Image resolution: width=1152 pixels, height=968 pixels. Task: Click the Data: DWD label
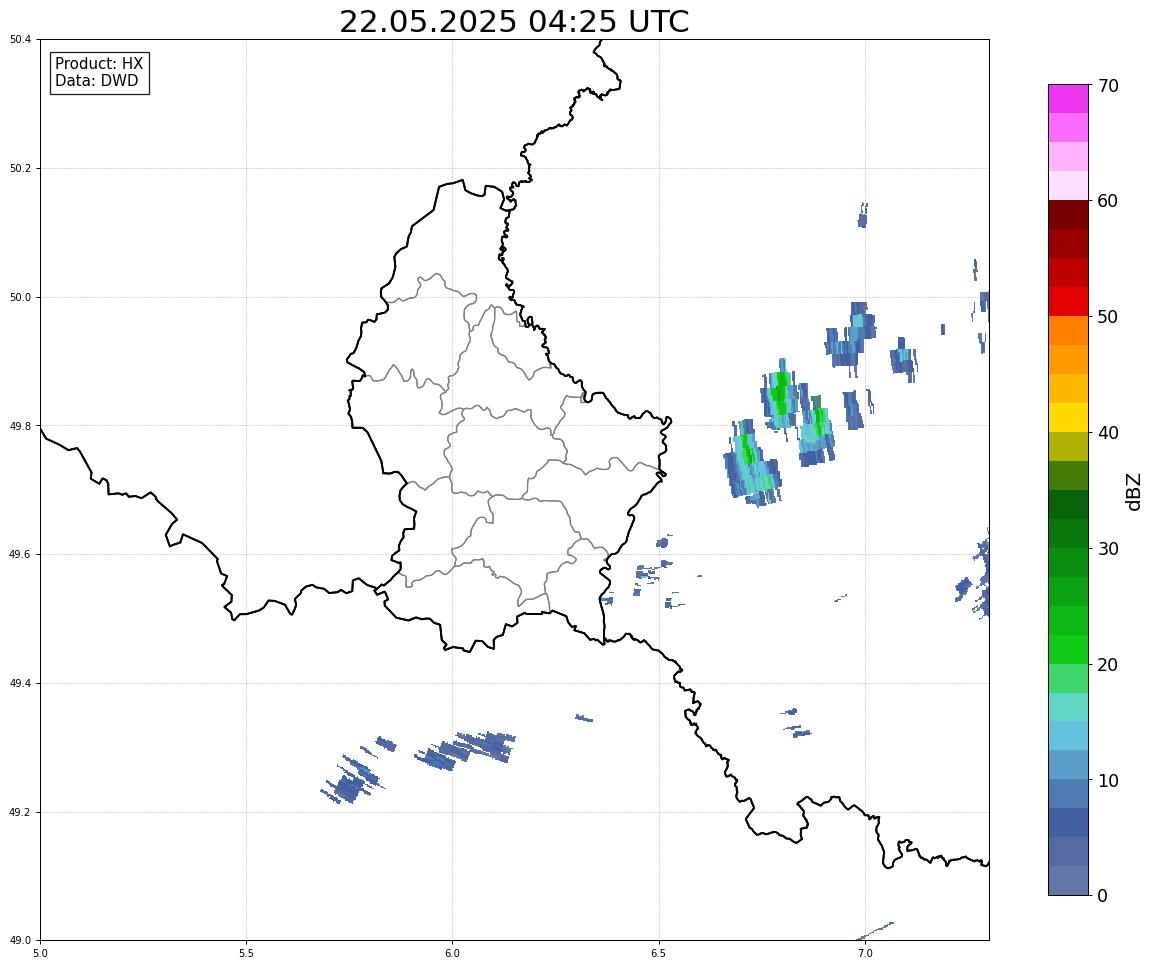[x=96, y=81]
